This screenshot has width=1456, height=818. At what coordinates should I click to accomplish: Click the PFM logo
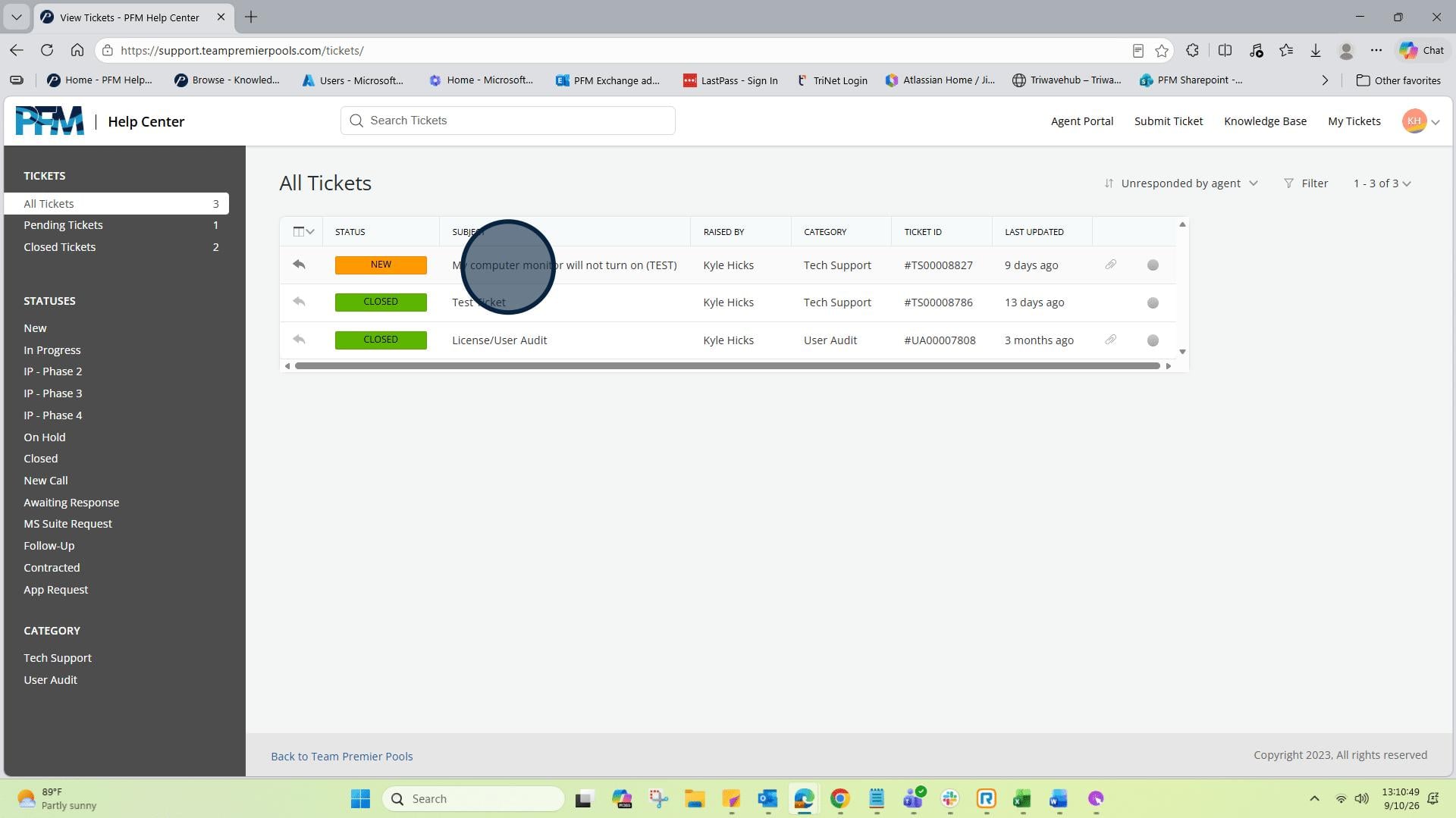point(50,121)
